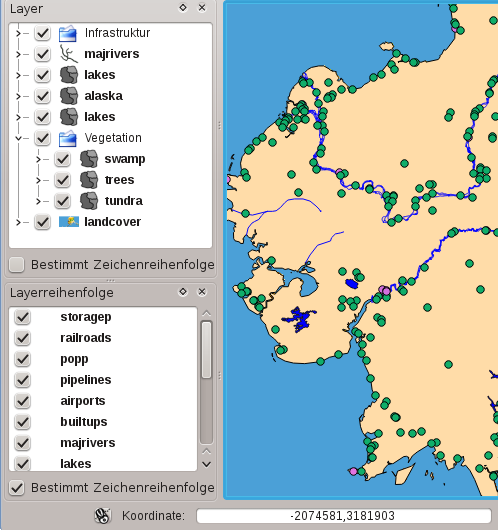Toggle the coordinate display icon in the status bar
498x530 pixels.
102,515
